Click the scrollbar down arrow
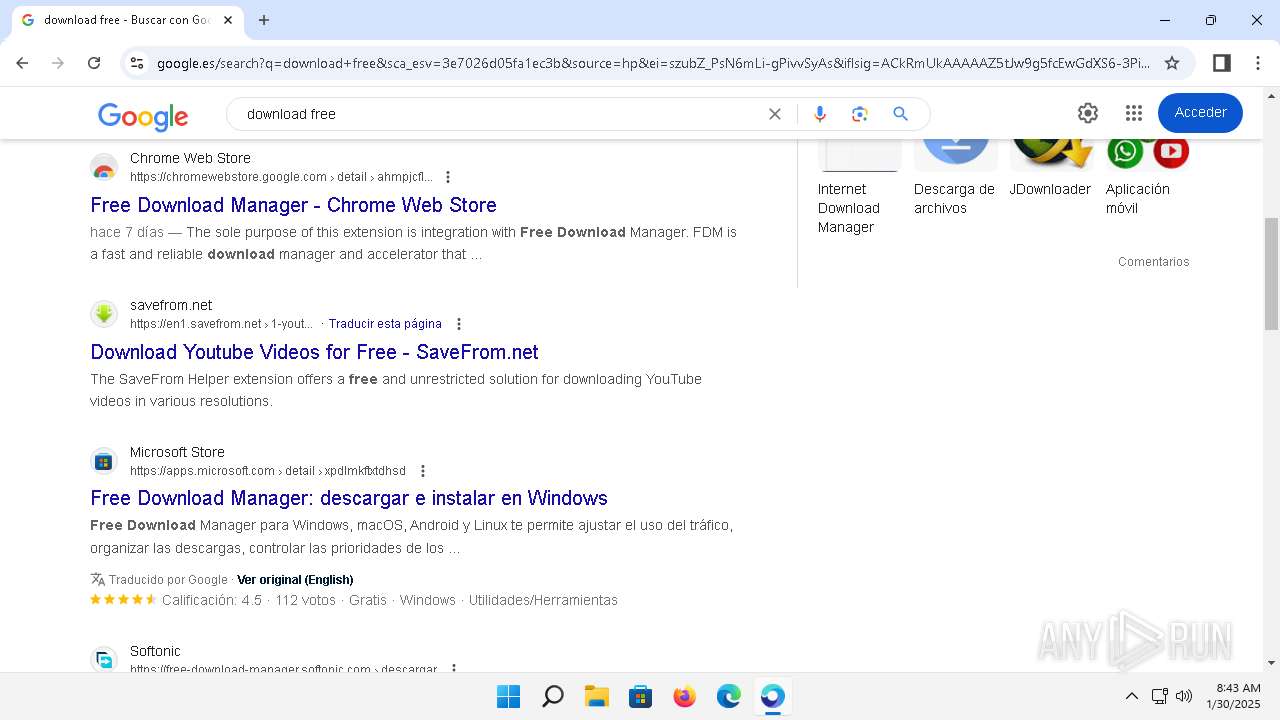Image resolution: width=1280 pixels, height=720 pixels. click(x=1271, y=663)
